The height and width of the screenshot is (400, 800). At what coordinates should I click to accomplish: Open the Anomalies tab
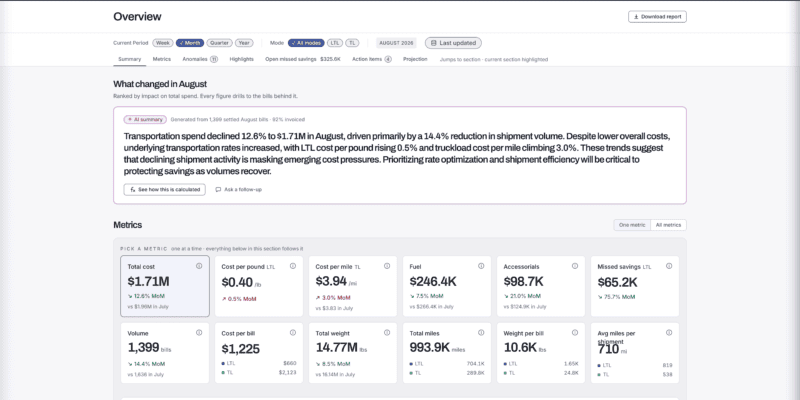tap(200, 59)
